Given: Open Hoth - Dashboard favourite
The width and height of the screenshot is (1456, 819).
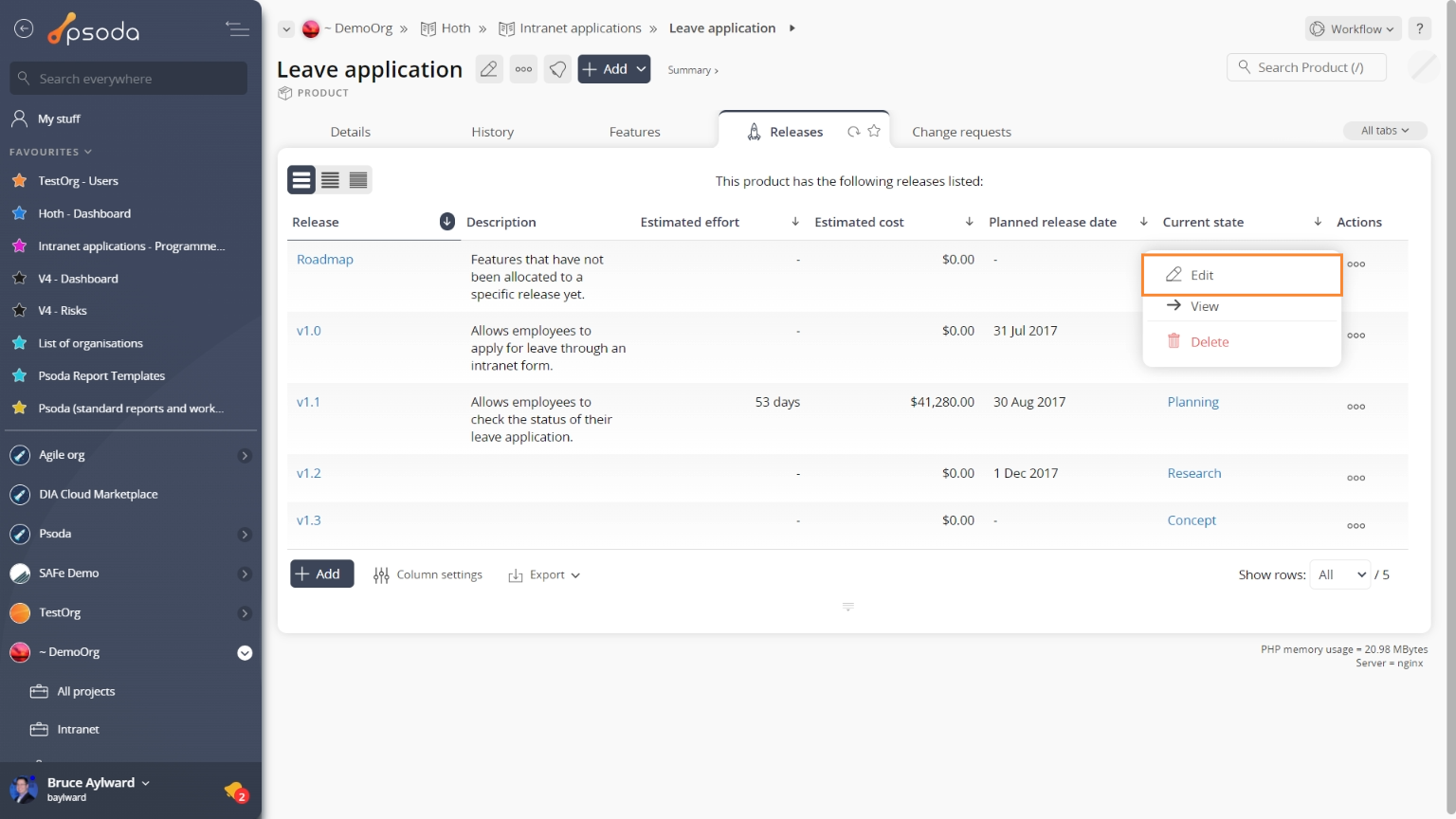Looking at the screenshot, I should [84, 214].
